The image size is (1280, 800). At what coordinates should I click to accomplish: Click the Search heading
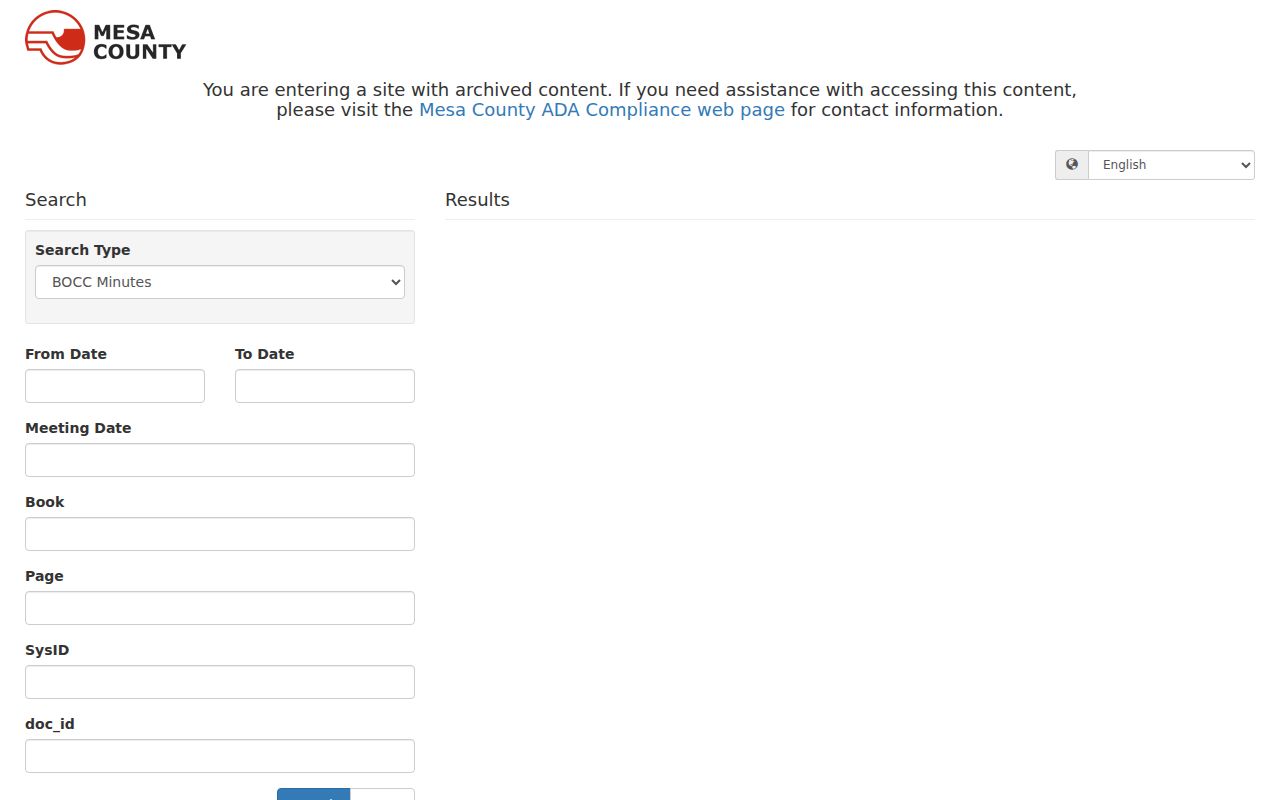pyautogui.click(x=56, y=200)
